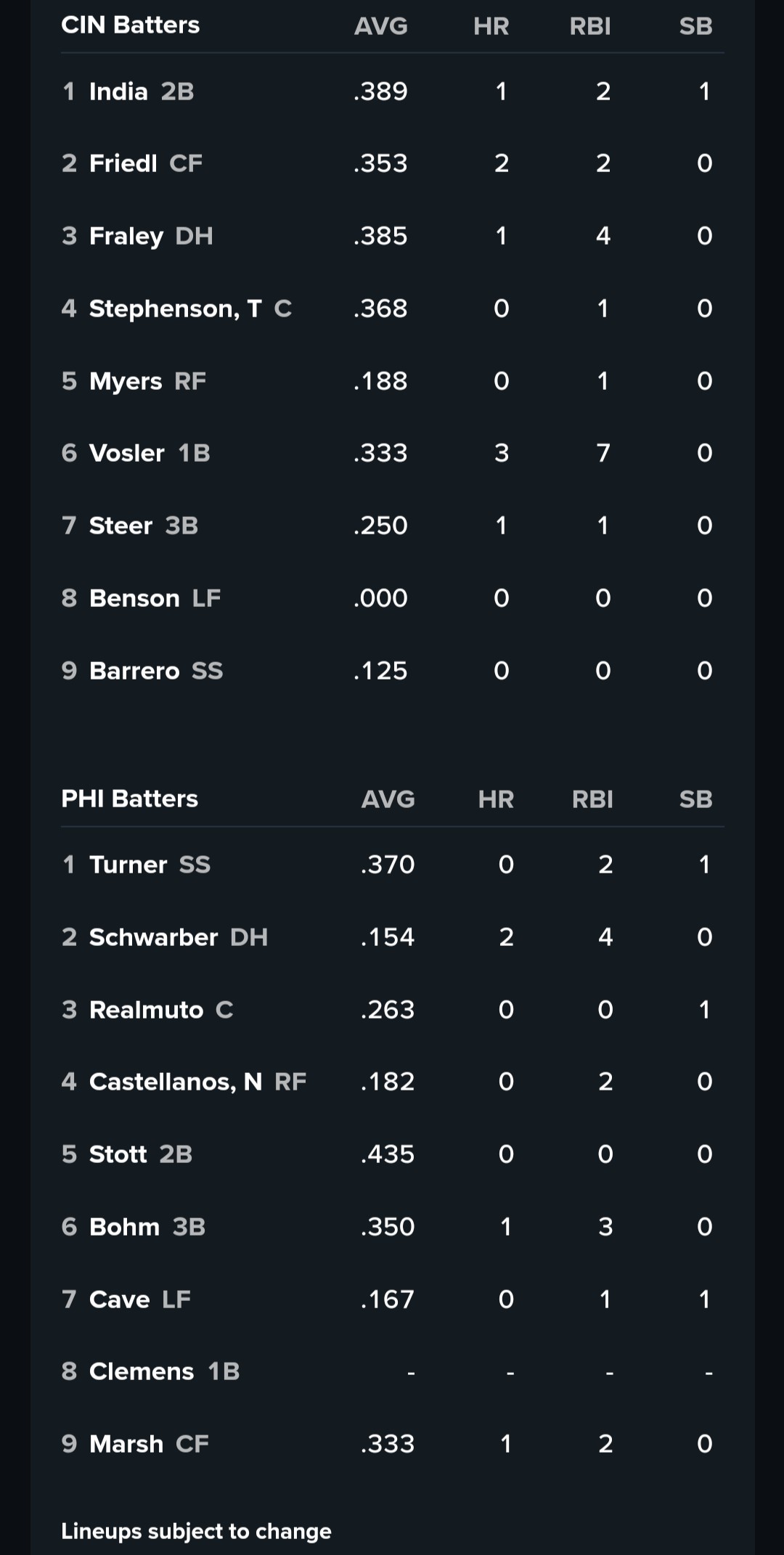The width and height of the screenshot is (784, 1555).
Task: Select Stott, the PHI second baseman
Action: point(118,1154)
